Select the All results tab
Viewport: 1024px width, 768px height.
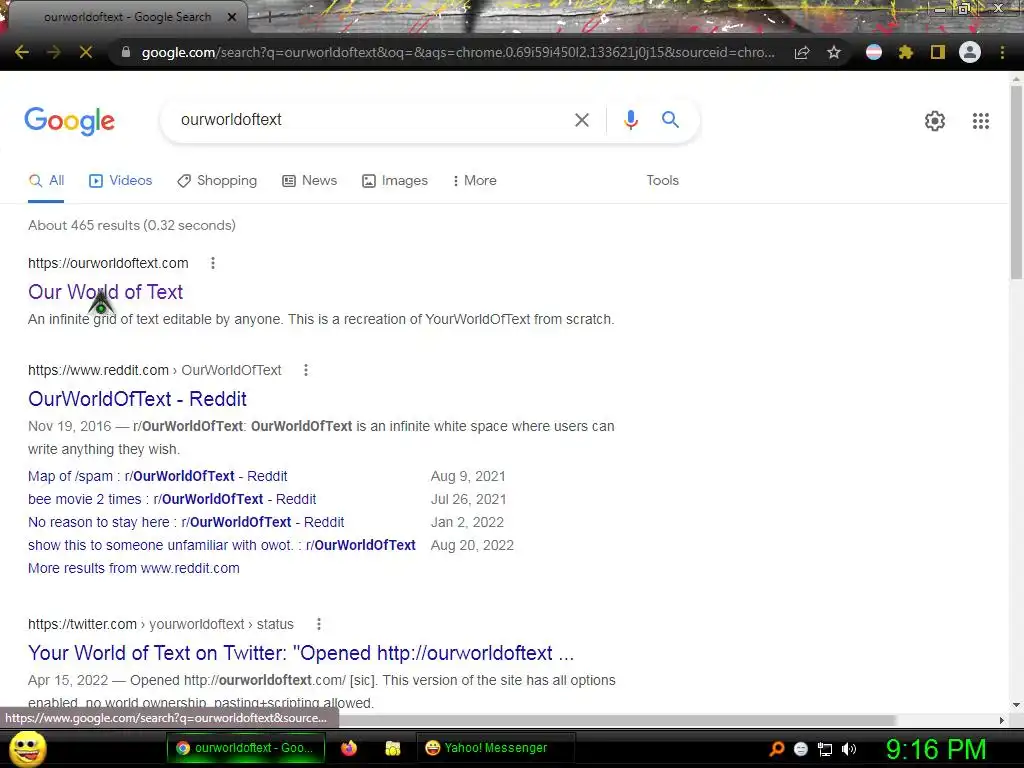[46, 181]
